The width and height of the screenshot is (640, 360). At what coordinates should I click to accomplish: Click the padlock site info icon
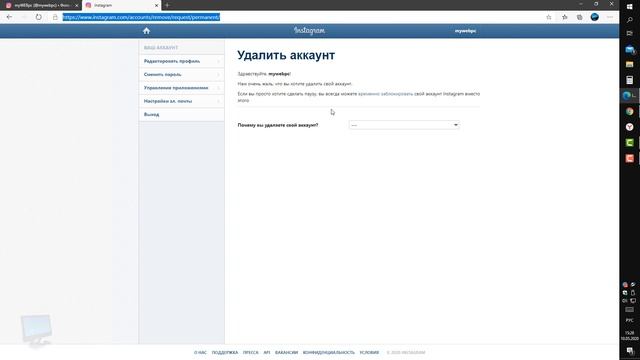click(x=55, y=17)
